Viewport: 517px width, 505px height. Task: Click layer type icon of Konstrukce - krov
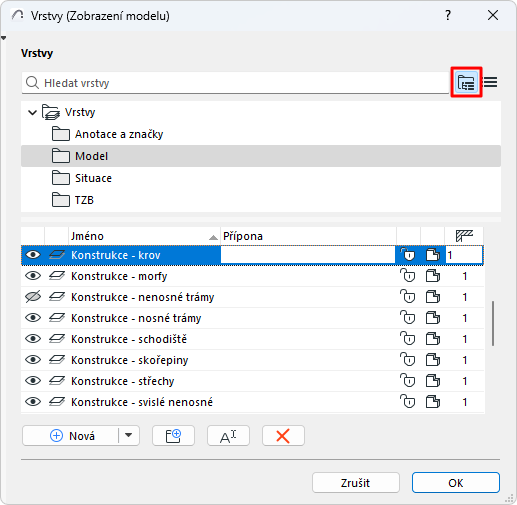click(57, 255)
